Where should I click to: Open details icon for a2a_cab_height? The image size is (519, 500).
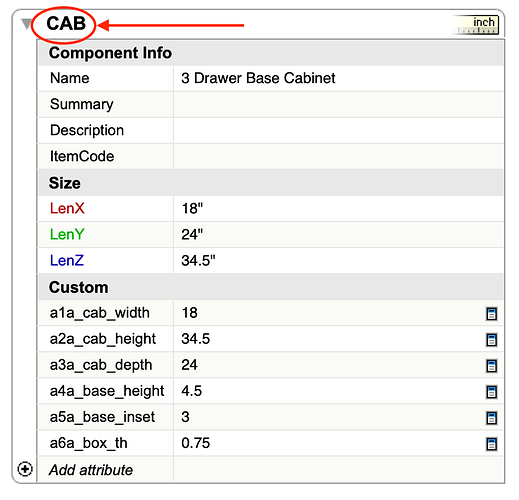pyautogui.click(x=491, y=340)
